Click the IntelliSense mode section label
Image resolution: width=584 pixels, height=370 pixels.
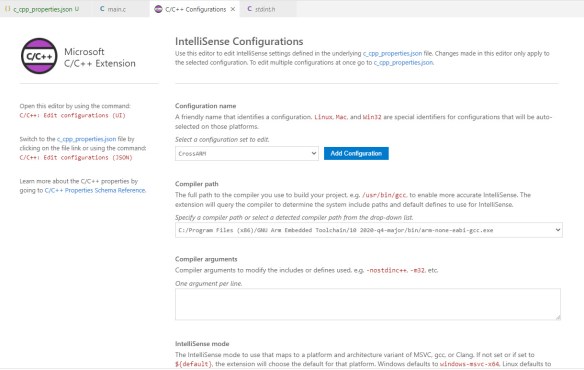(x=202, y=344)
